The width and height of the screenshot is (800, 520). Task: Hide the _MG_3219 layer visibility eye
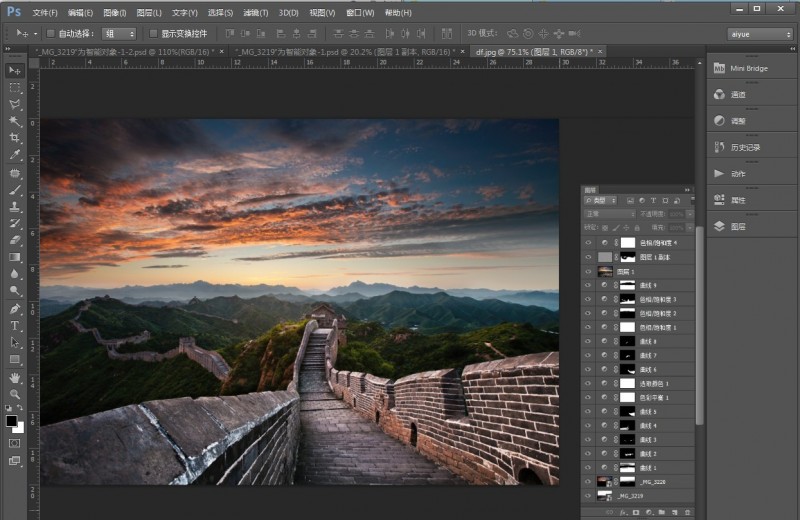(x=588, y=496)
